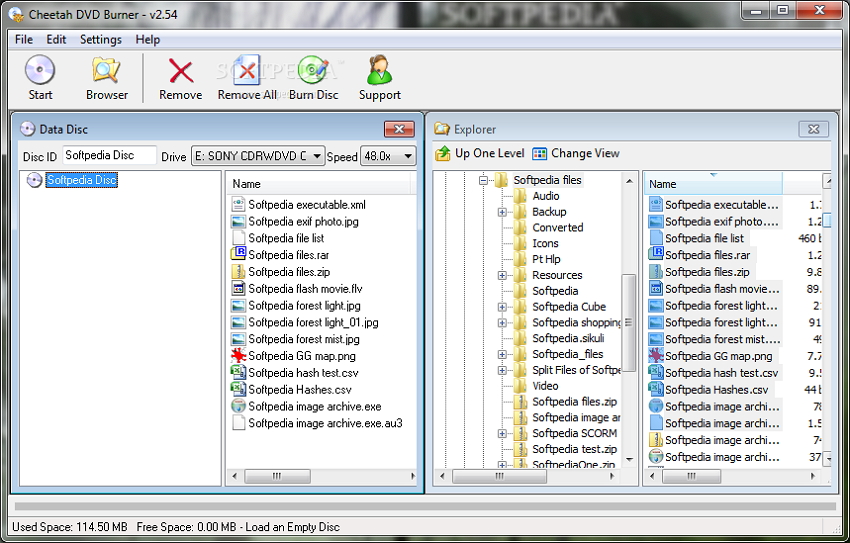
Task: Click the Explorer tree scroll down arrow
Action: [x=629, y=459]
